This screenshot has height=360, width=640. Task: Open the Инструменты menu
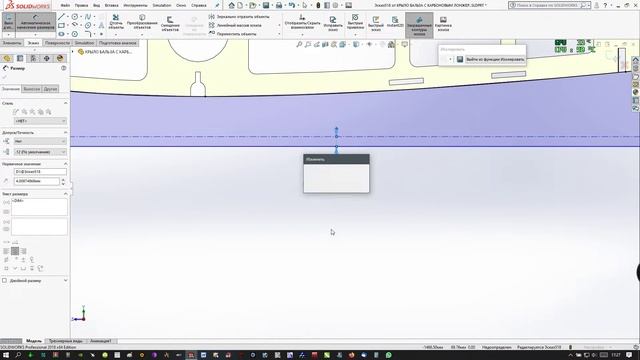click(x=135, y=5)
